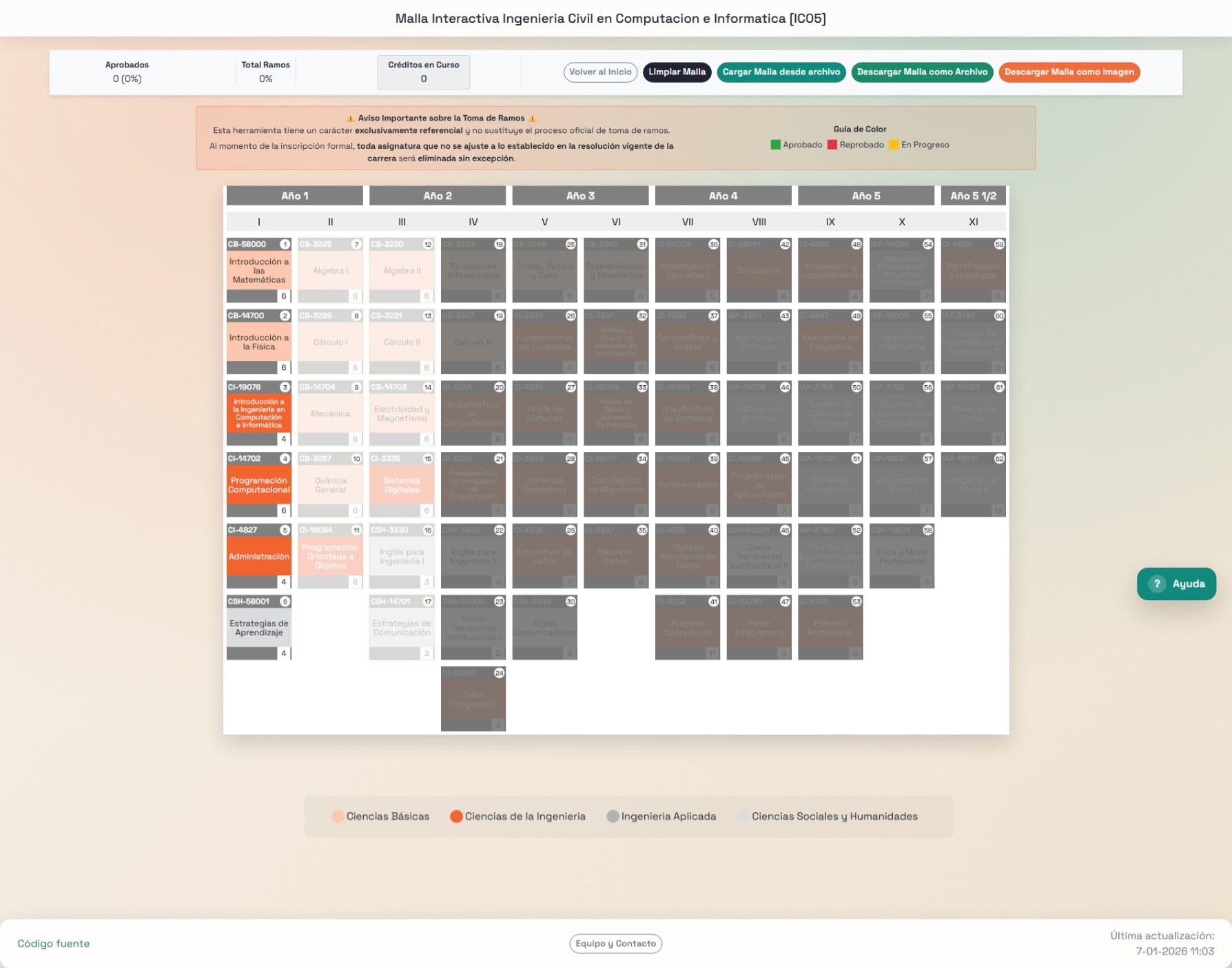
Task: Click Volver al Inicio button
Action: pos(600,72)
